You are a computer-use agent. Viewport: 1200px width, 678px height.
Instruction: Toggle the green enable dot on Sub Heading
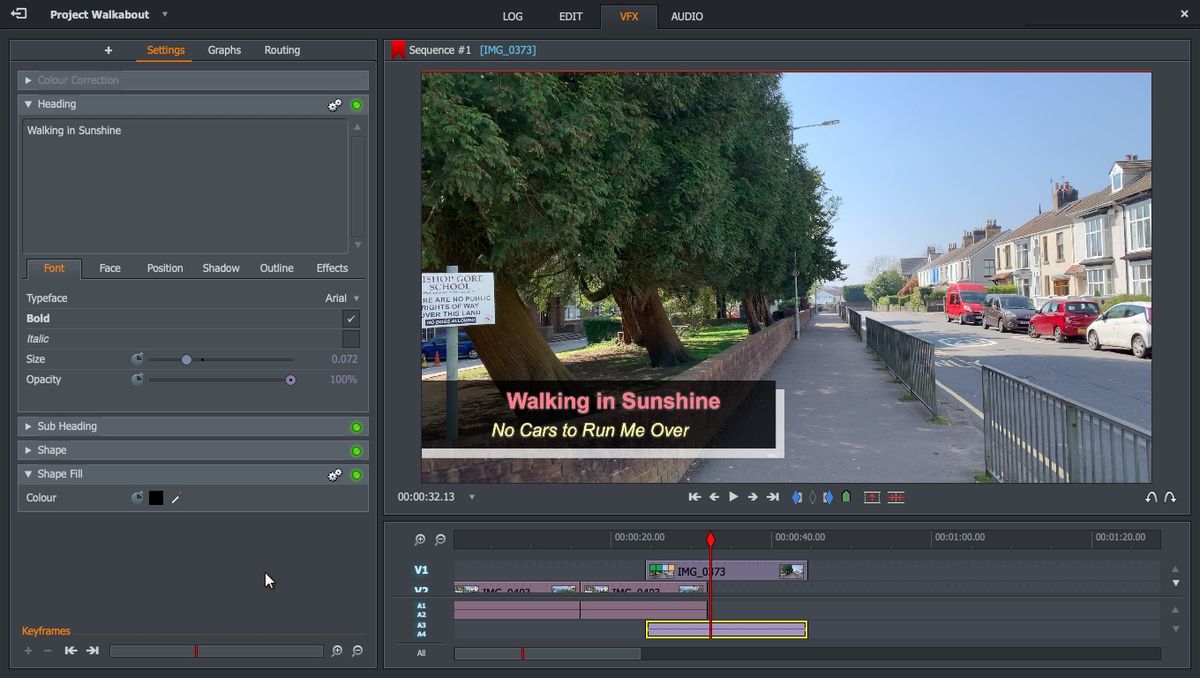tap(356, 426)
